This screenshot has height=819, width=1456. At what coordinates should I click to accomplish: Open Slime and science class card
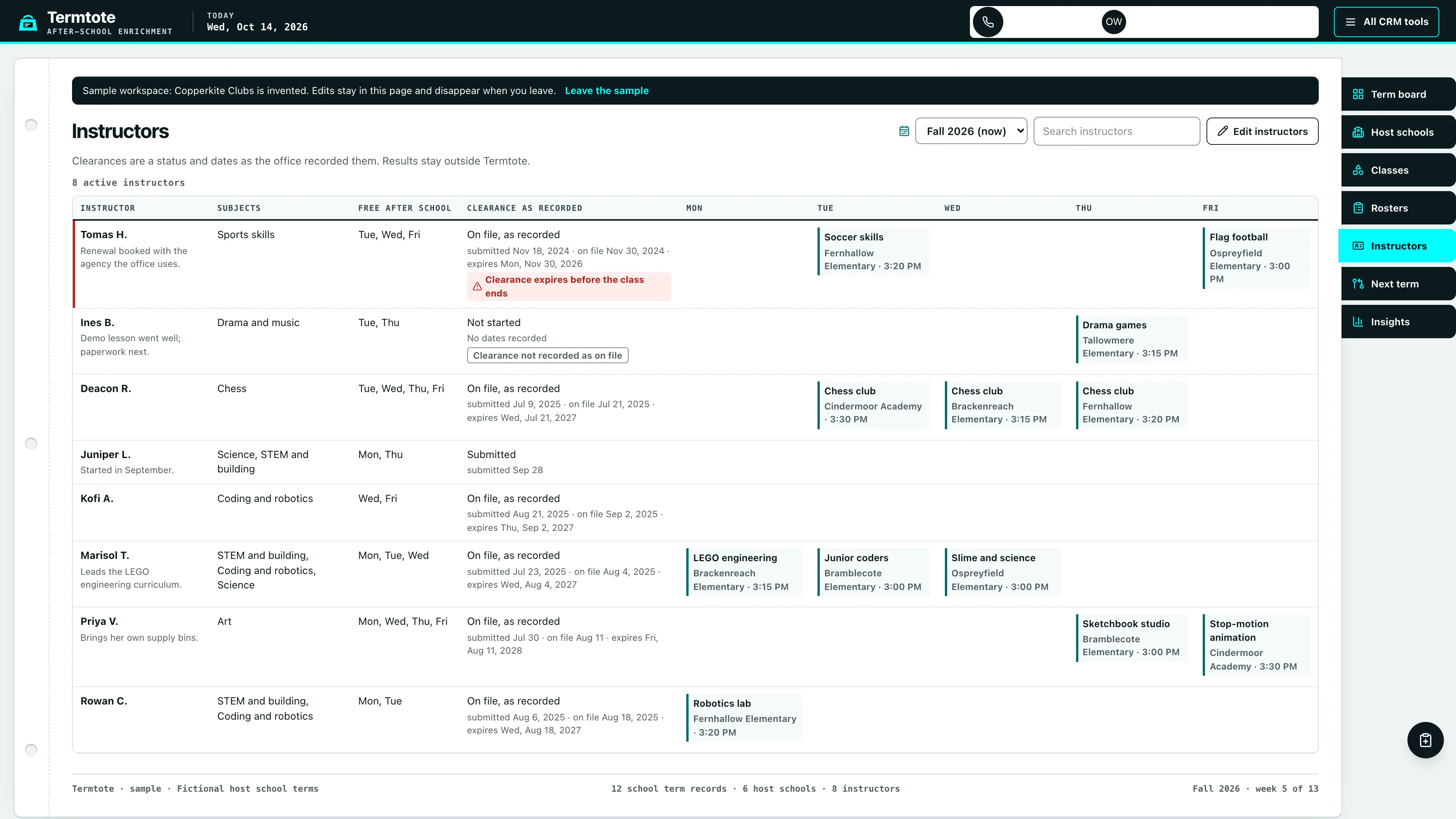1002,572
